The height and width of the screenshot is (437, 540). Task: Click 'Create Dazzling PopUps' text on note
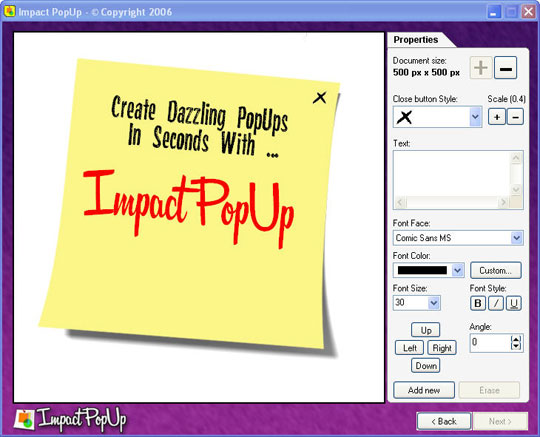point(200,115)
